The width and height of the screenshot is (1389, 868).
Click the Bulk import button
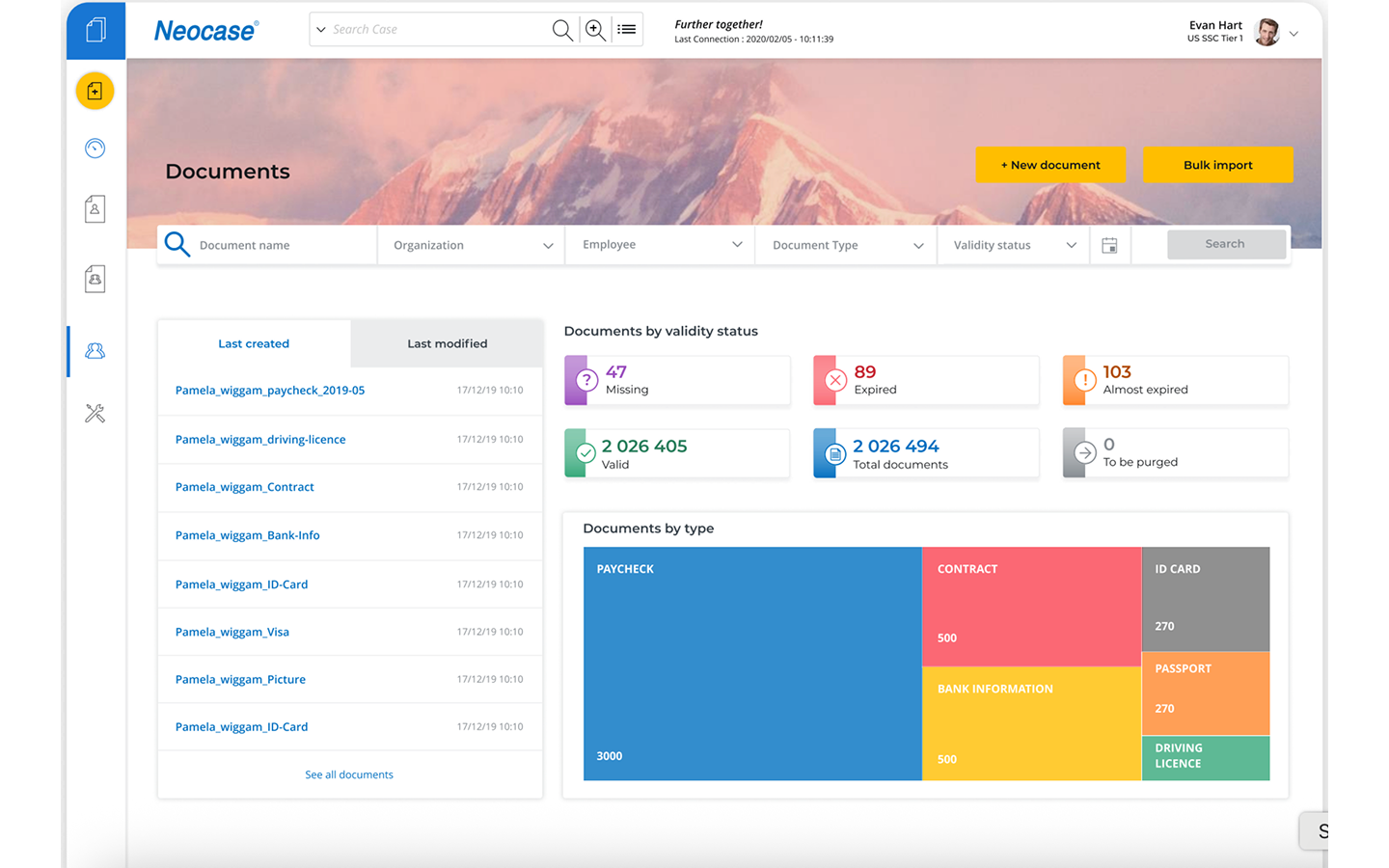[1218, 165]
